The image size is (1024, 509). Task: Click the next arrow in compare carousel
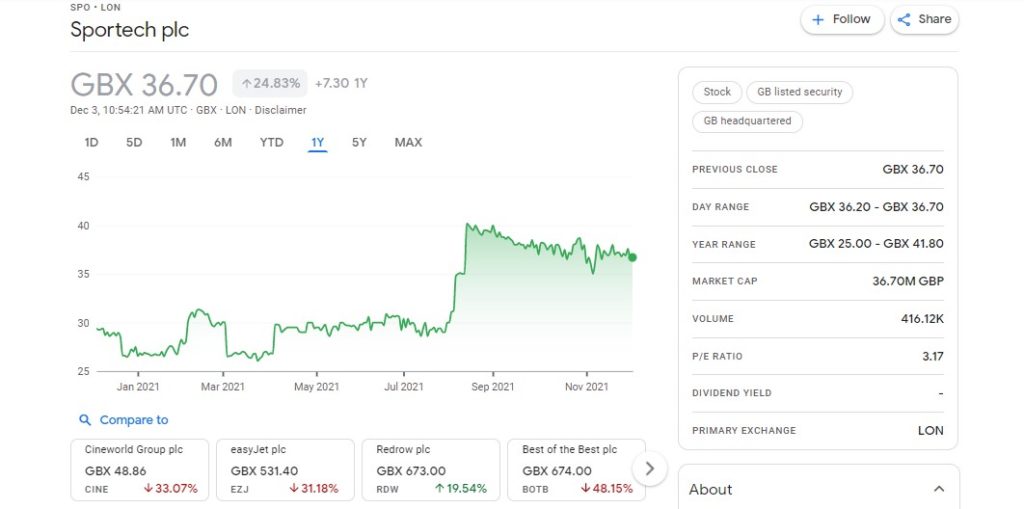(x=649, y=468)
